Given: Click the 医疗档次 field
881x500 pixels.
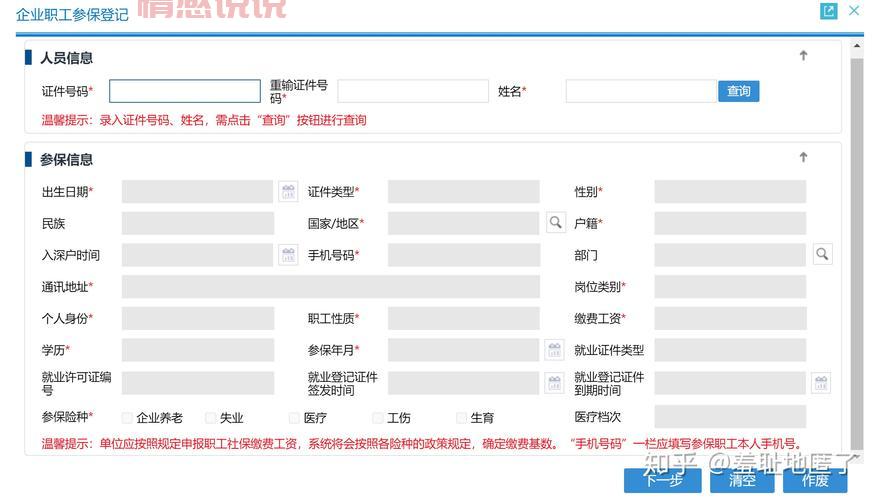Looking at the screenshot, I should pyautogui.click(x=730, y=417).
